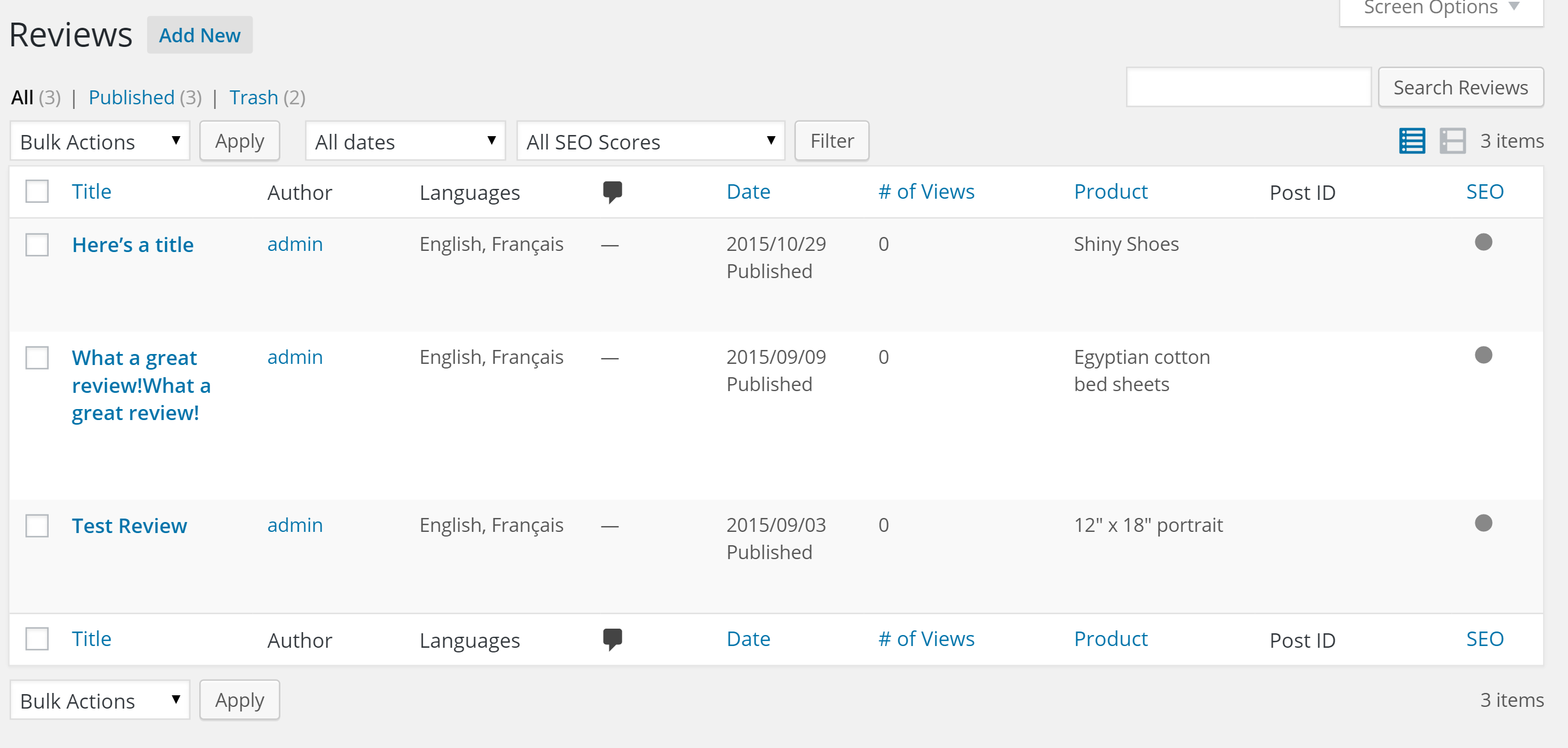Viewport: 1568px width, 748px height.
Task: Switch to list view mode icon
Action: (1412, 141)
